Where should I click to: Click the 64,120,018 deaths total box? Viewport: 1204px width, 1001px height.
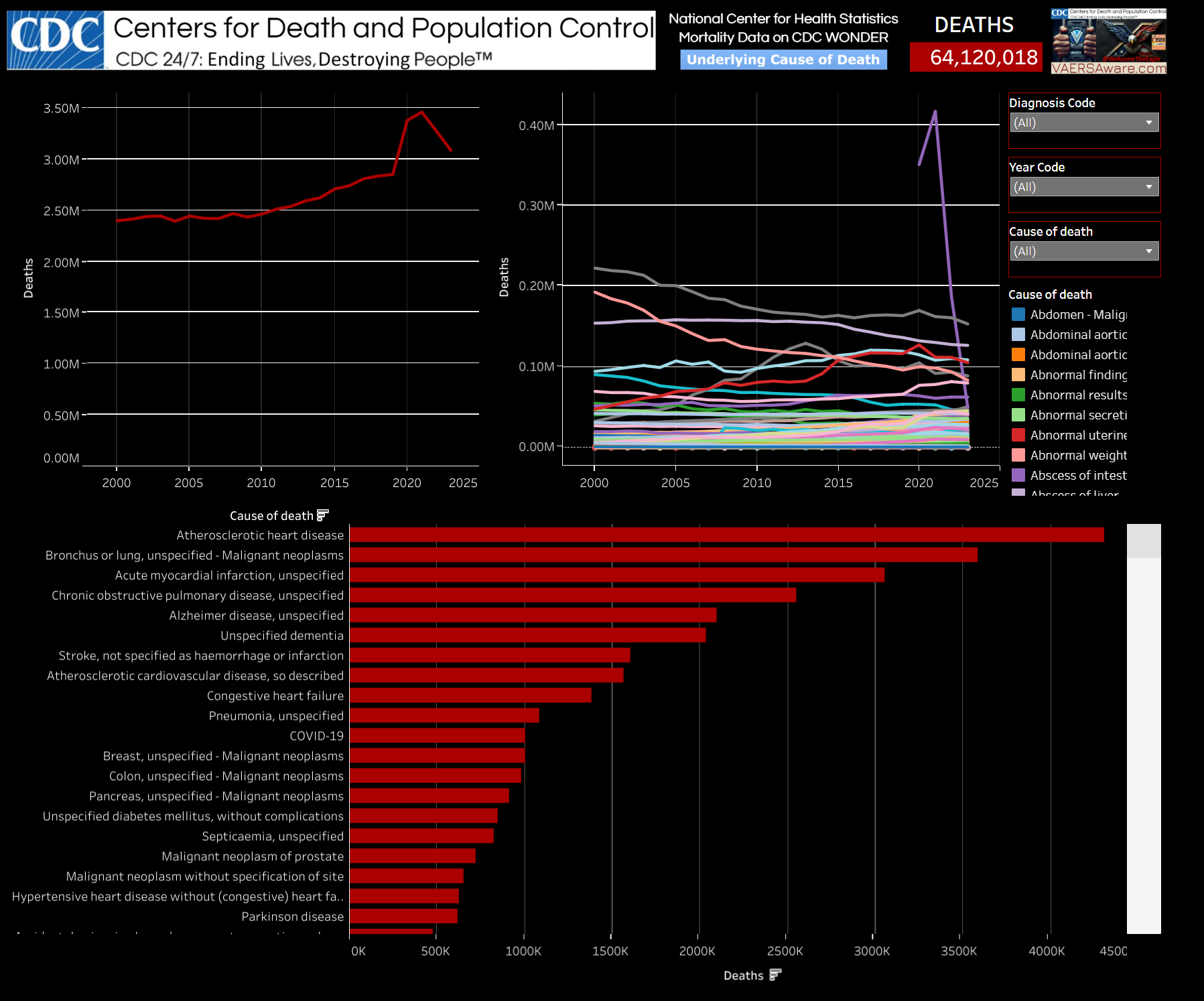click(x=976, y=57)
